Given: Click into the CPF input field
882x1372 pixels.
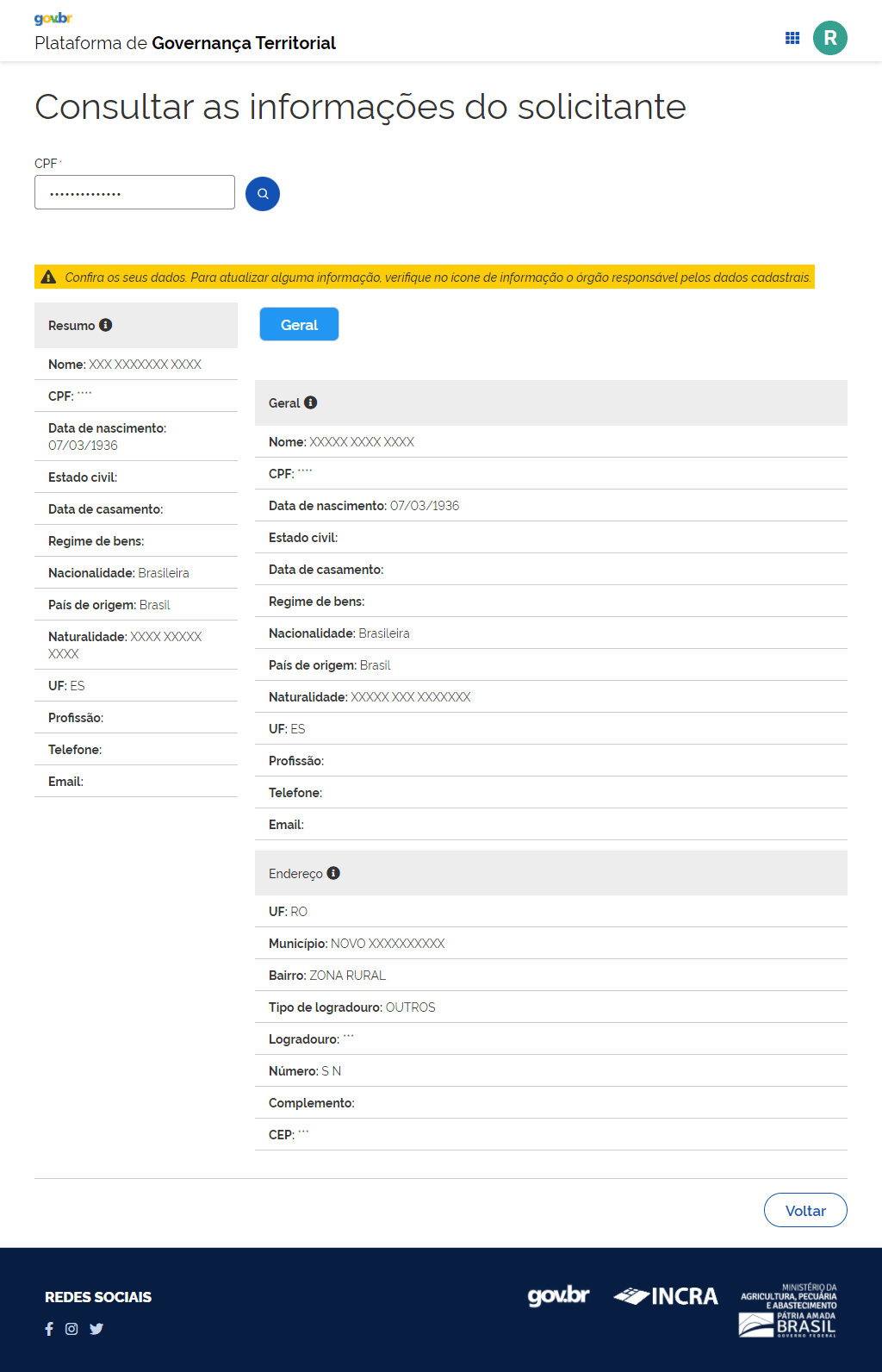Looking at the screenshot, I should 134,192.
